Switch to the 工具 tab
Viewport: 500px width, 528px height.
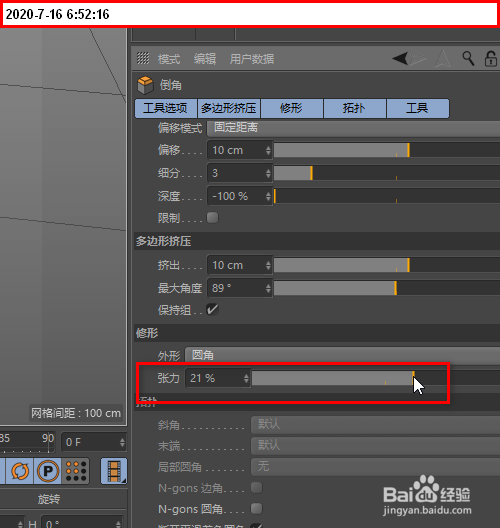418,108
